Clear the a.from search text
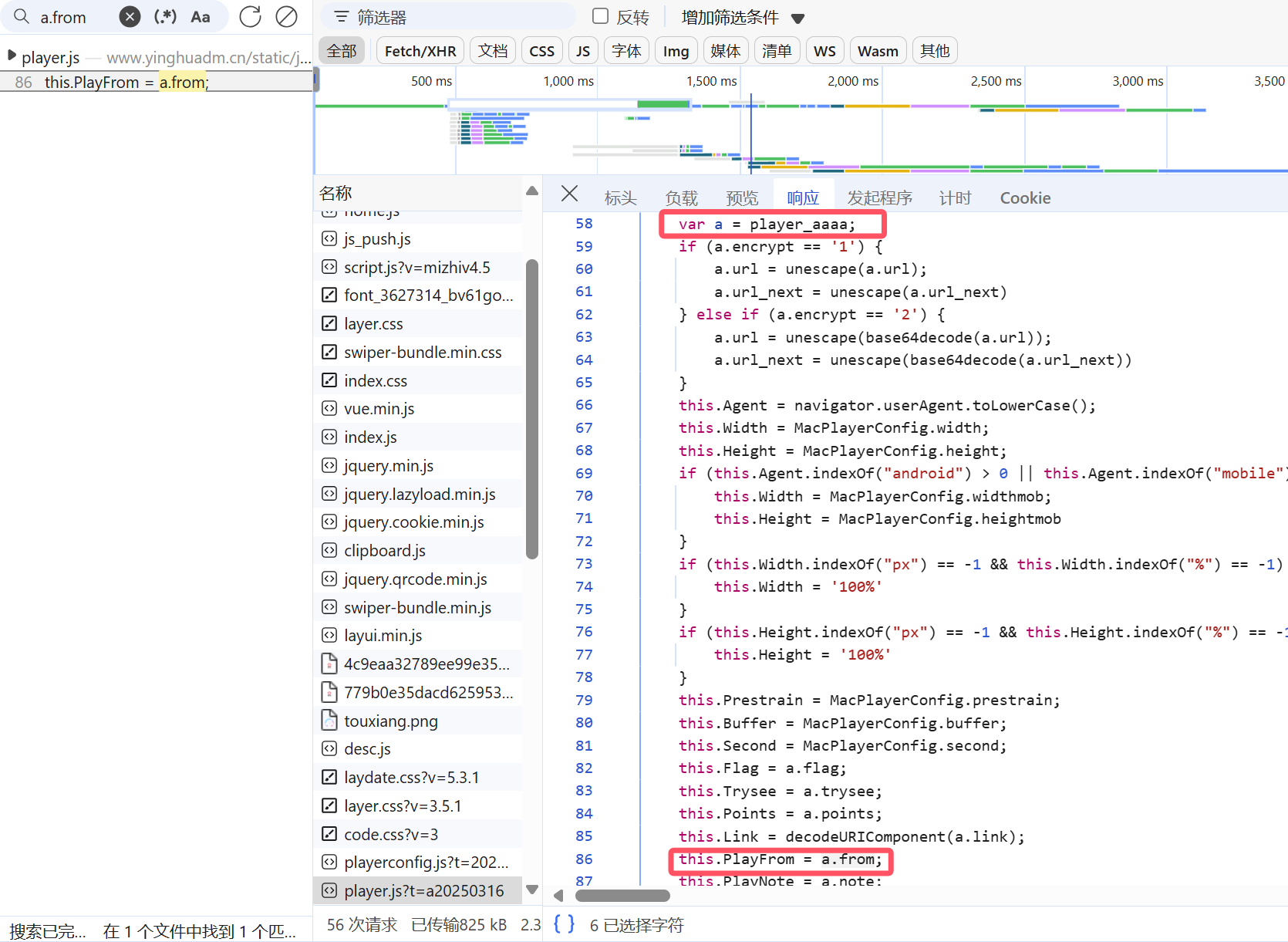Viewport: 1288px width, 942px height. point(130,17)
